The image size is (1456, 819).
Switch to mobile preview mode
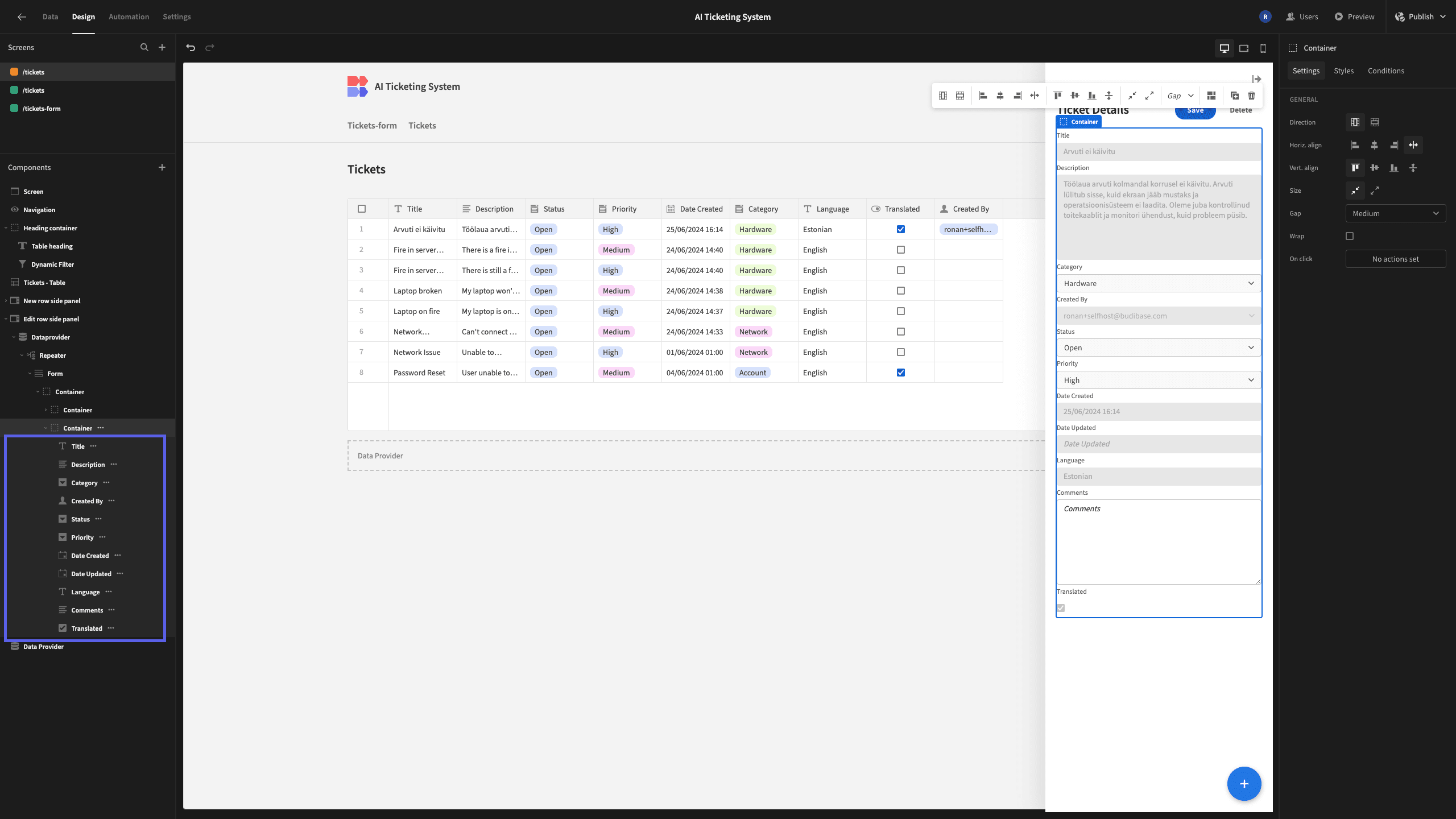pyautogui.click(x=1263, y=48)
